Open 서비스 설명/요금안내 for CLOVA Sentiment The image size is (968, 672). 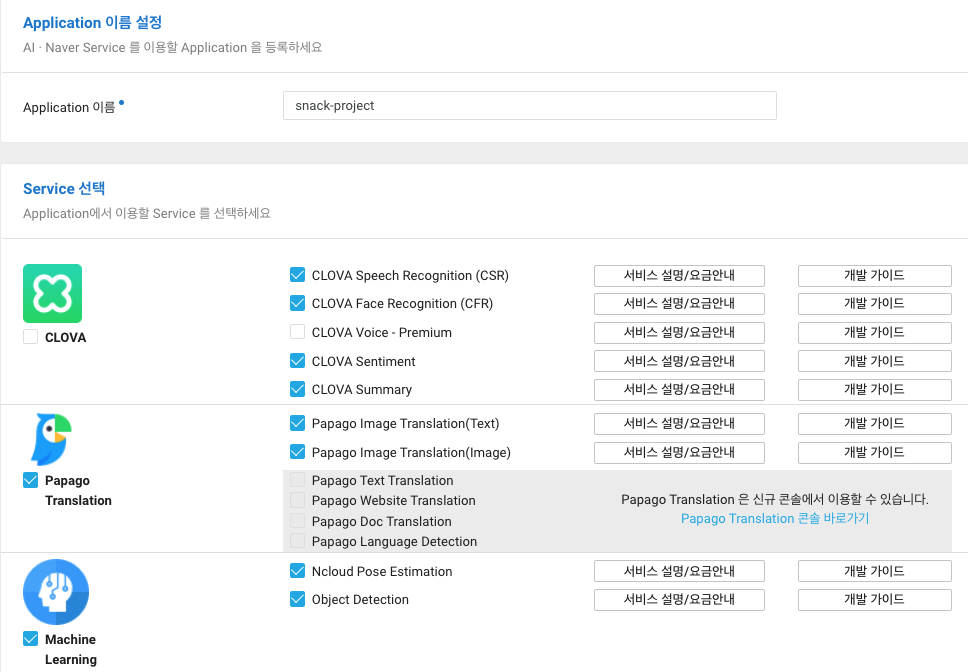point(679,361)
